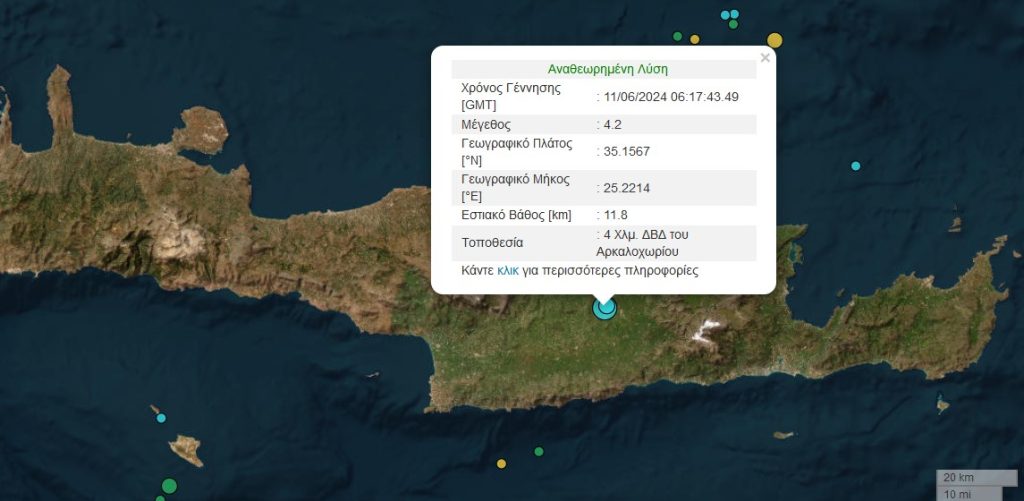Close the earthquake info popup
Viewport: 1024px width, 501px height.
click(x=765, y=58)
